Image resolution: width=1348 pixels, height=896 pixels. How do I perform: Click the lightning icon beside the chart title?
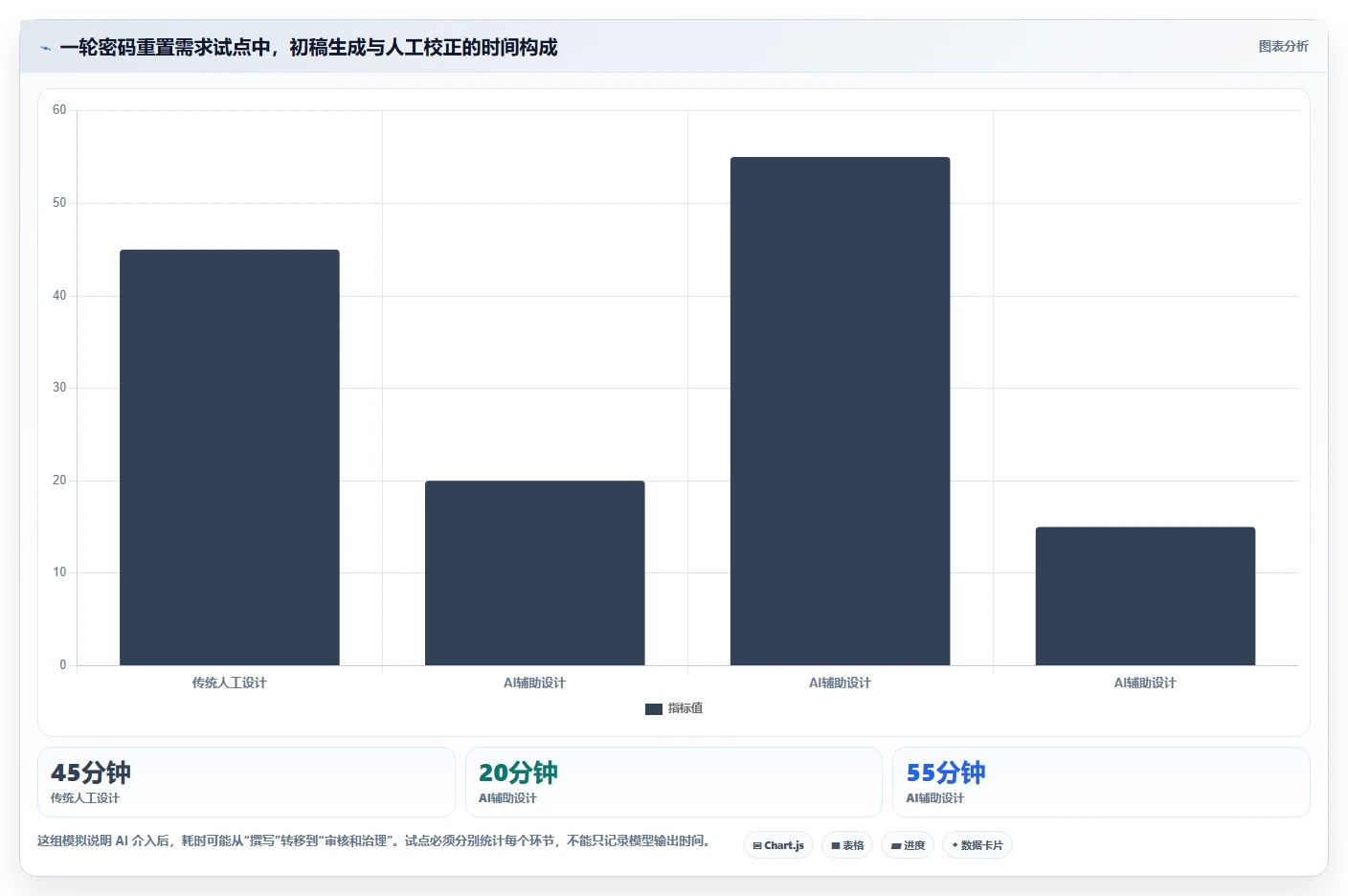tap(45, 48)
